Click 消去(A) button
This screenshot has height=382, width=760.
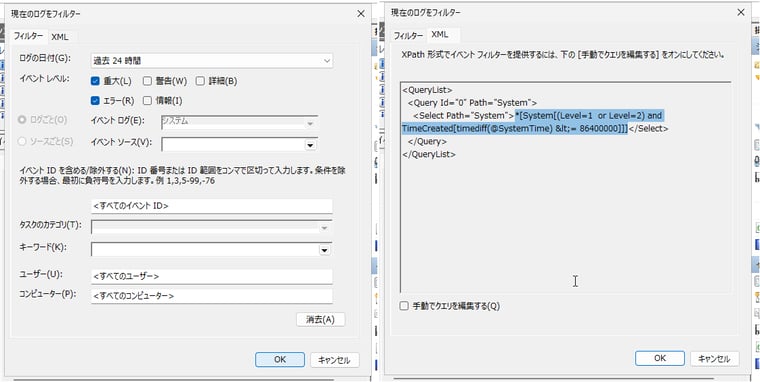(320, 319)
